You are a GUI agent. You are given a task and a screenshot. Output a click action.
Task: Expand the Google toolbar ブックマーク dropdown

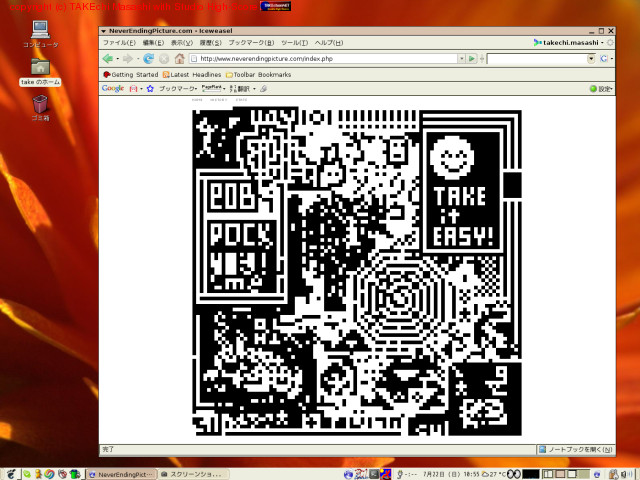coord(180,89)
